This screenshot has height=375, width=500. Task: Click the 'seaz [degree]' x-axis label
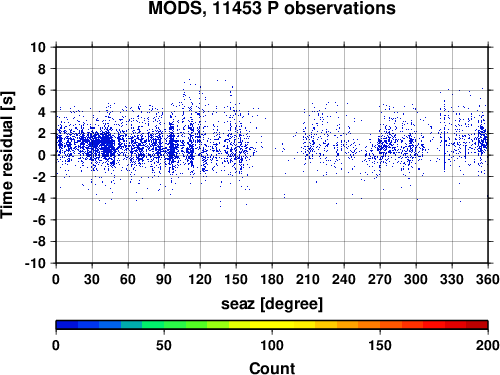point(272,304)
